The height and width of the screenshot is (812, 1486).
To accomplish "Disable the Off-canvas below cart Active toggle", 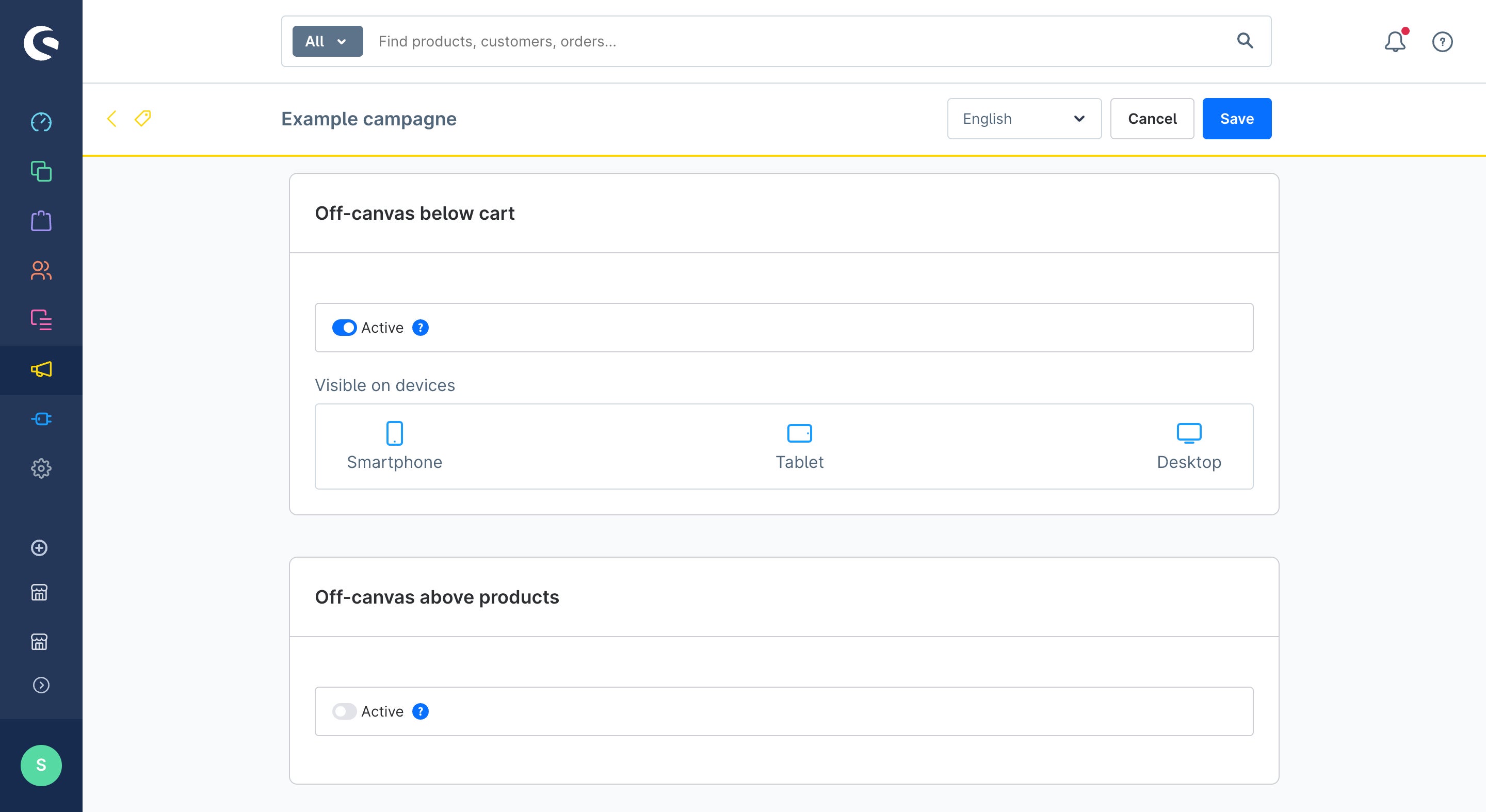I will pyautogui.click(x=344, y=328).
